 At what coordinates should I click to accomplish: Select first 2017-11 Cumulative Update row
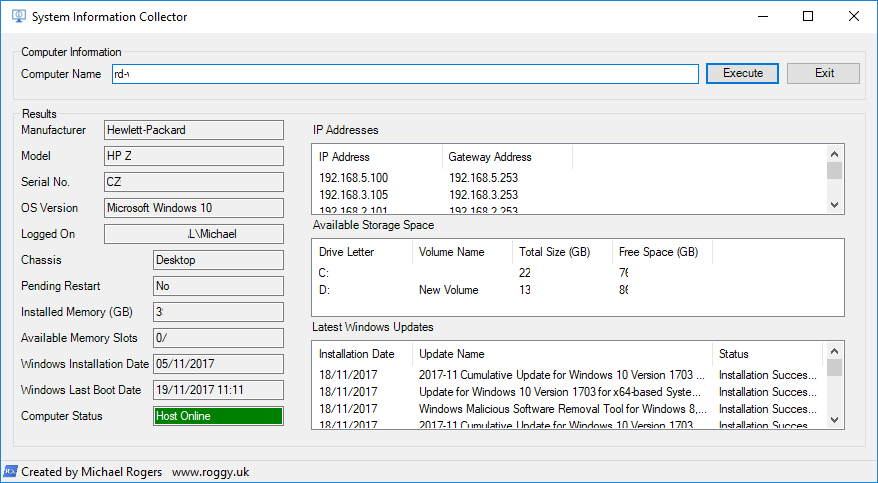click(569, 375)
